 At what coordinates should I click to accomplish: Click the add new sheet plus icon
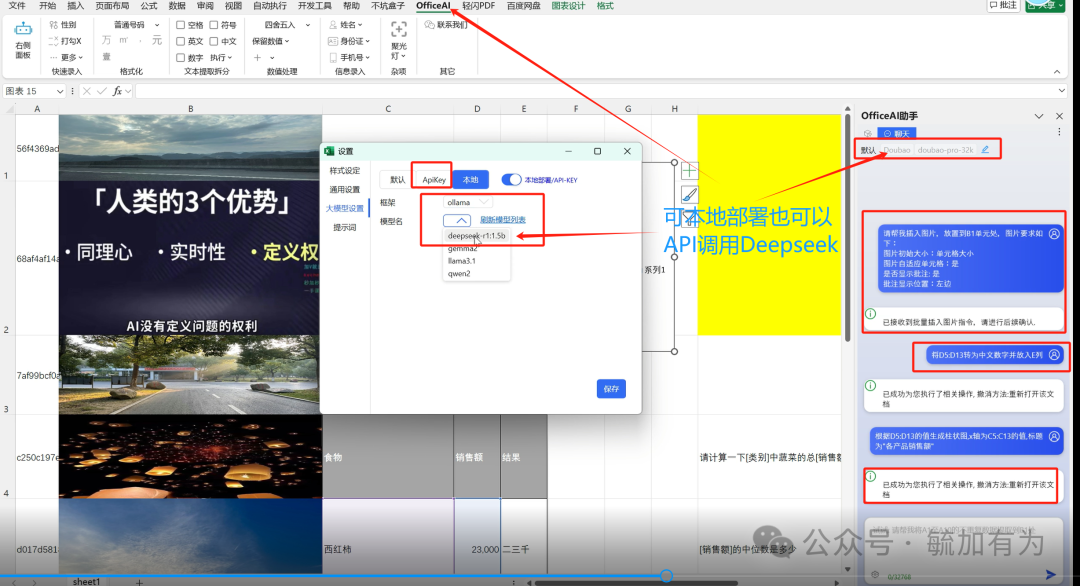(139, 582)
